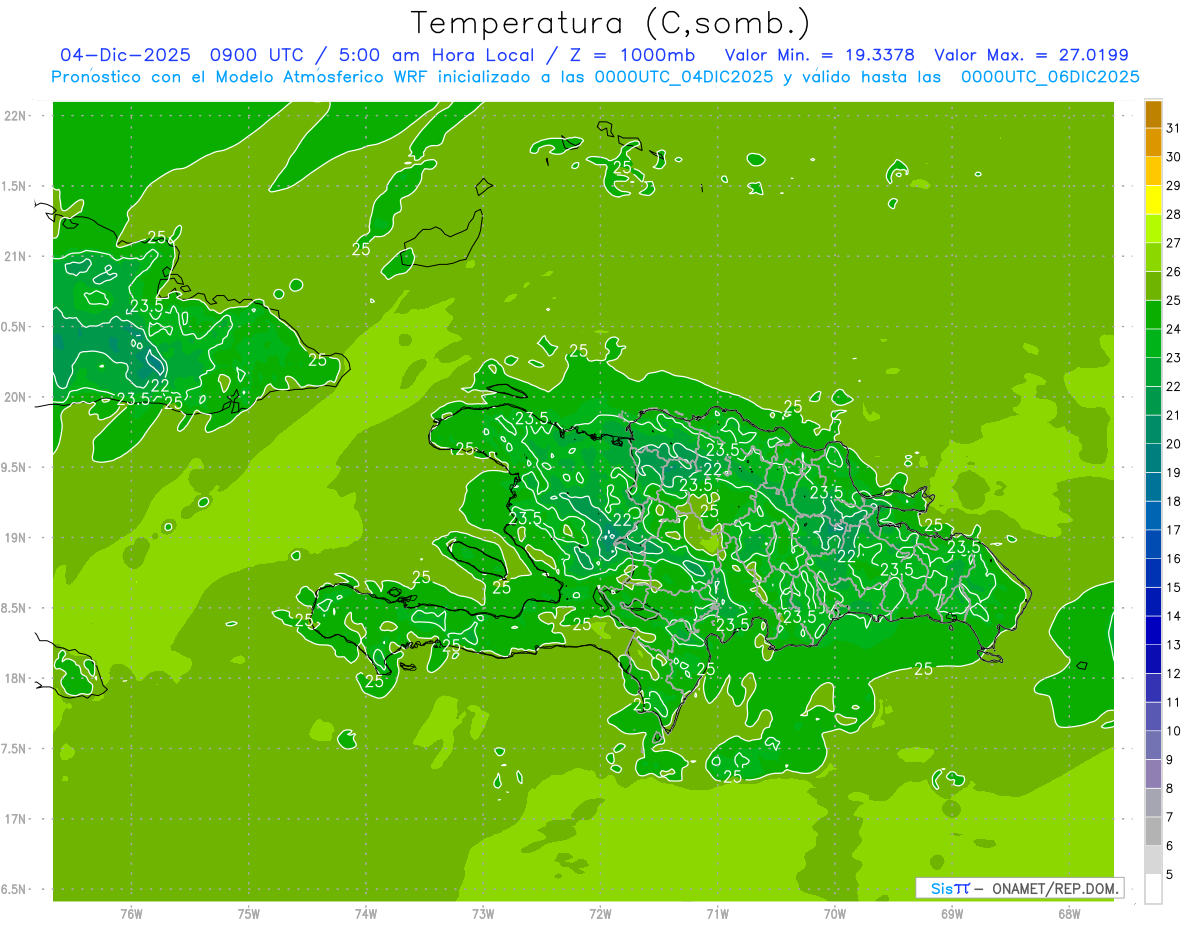The image size is (1200, 927).
Task: Click the 71W longitude axis label
Action: point(717,913)
